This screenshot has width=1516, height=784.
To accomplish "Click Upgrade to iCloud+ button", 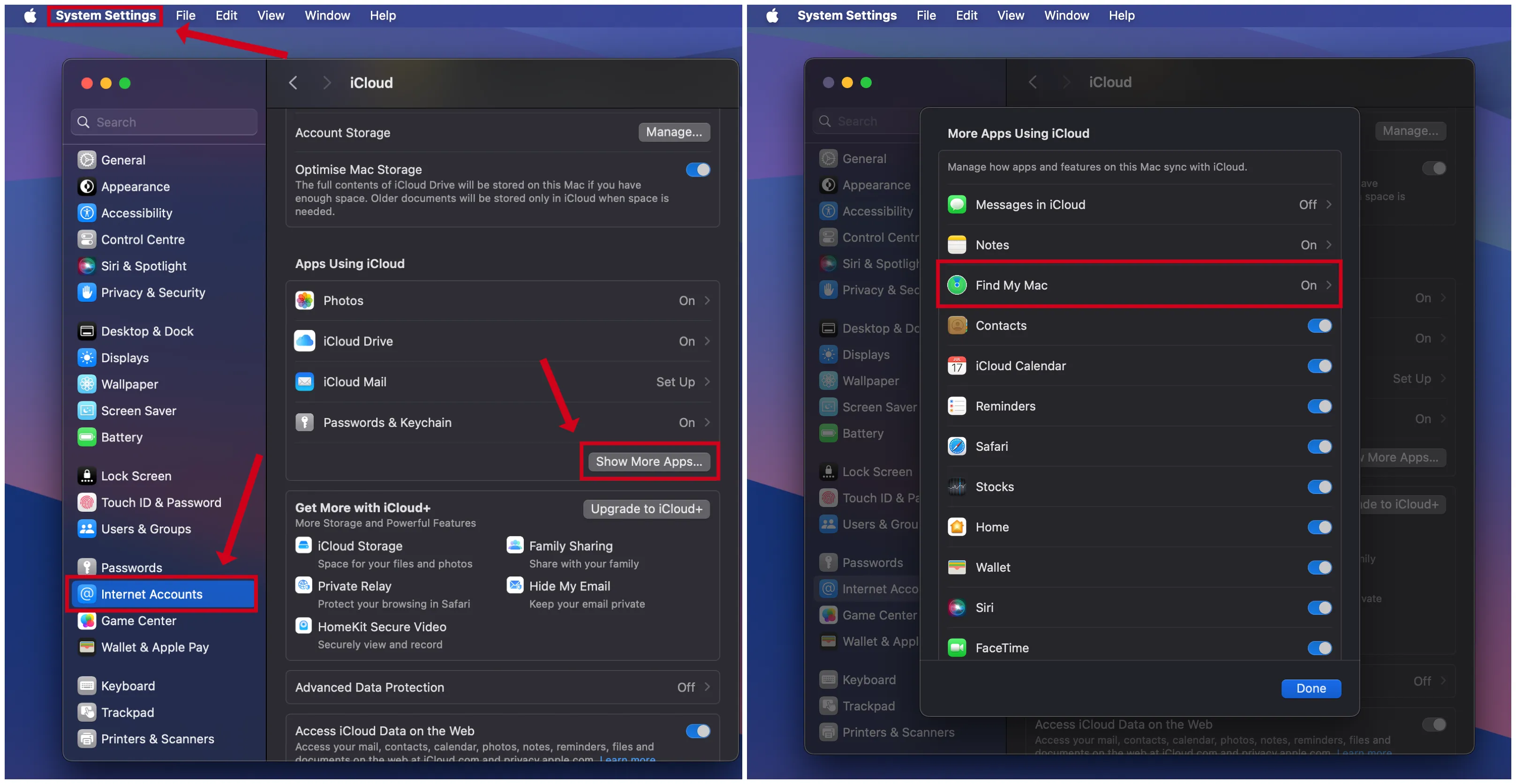I will (x=646, y=509).
